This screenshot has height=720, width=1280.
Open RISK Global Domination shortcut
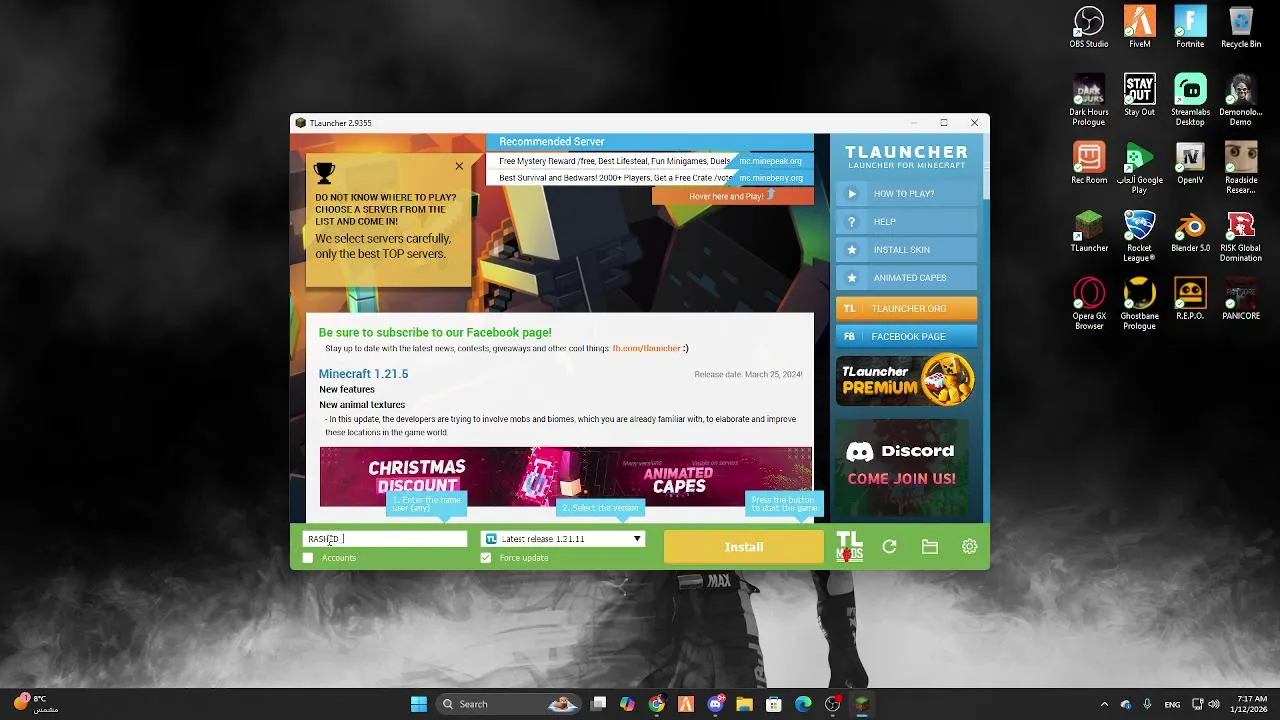tap(1241, 236)
